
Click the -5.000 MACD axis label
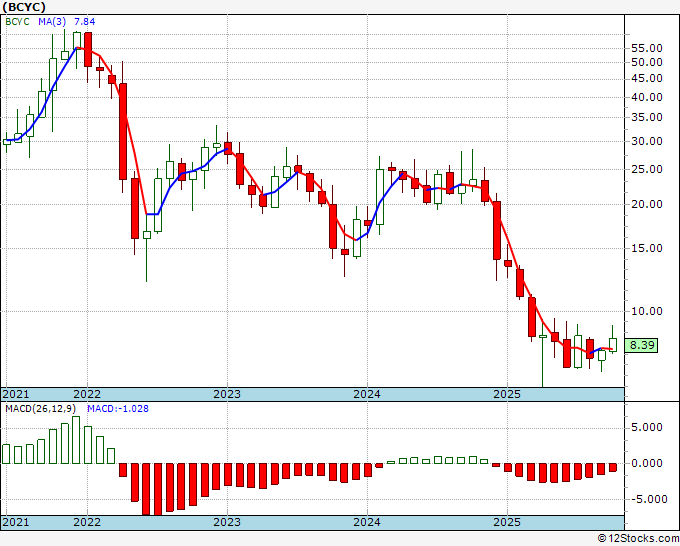(x=646, y=500)
